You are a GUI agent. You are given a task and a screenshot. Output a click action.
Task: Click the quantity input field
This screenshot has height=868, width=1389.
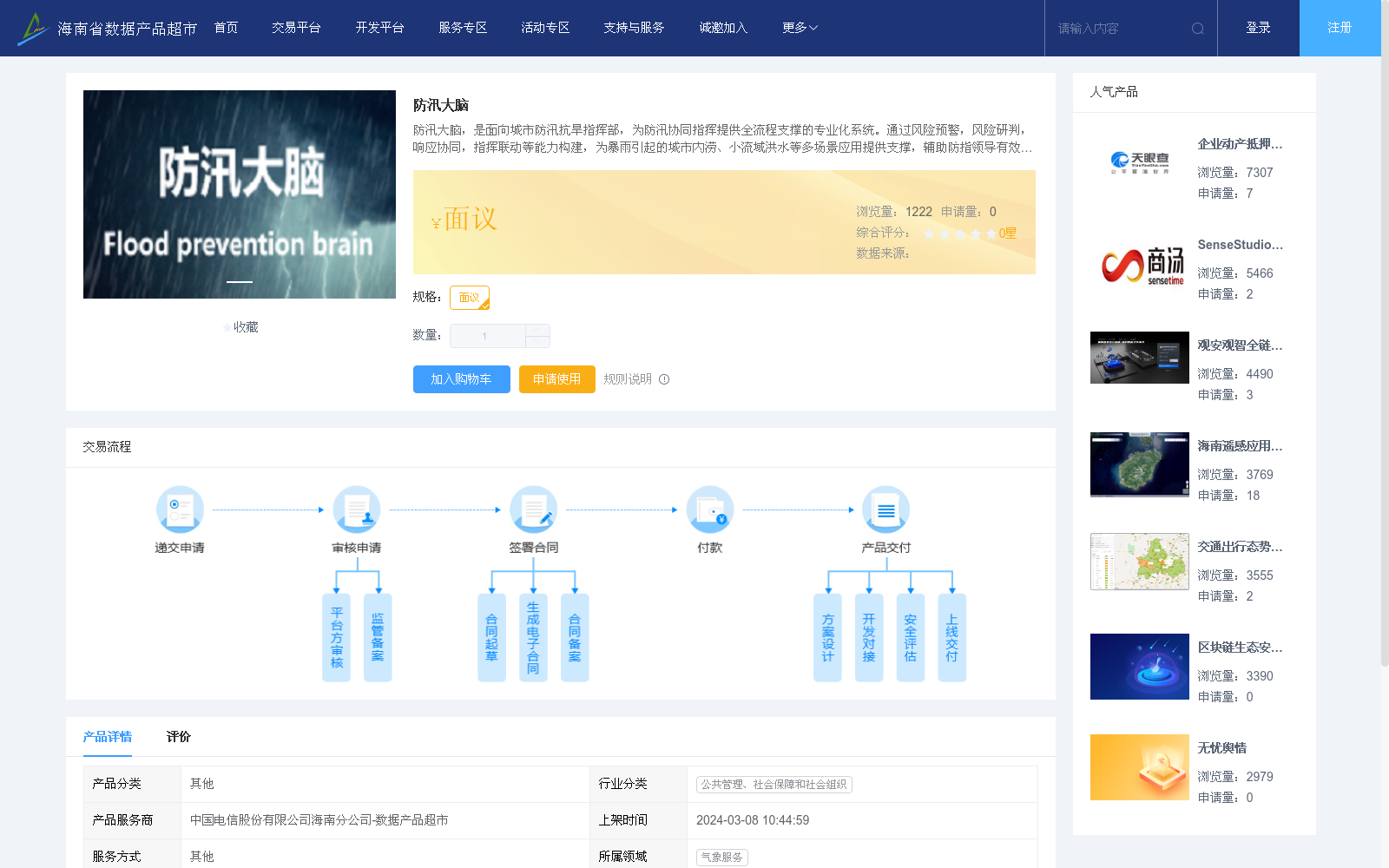(x=488, y=336)
